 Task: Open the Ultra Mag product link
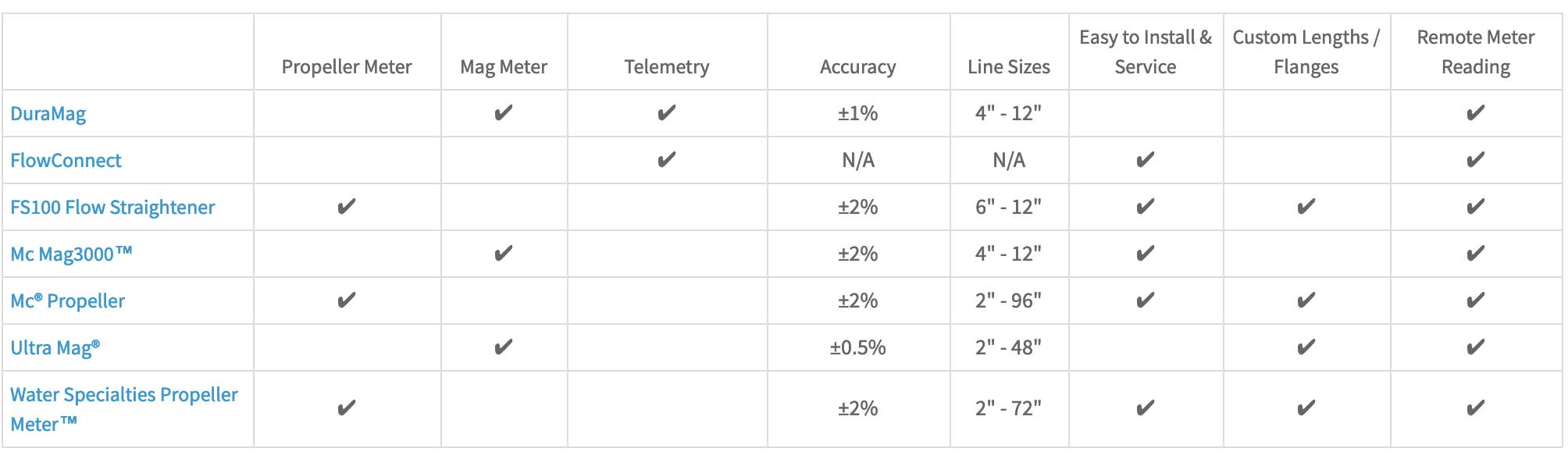[55, 348]
